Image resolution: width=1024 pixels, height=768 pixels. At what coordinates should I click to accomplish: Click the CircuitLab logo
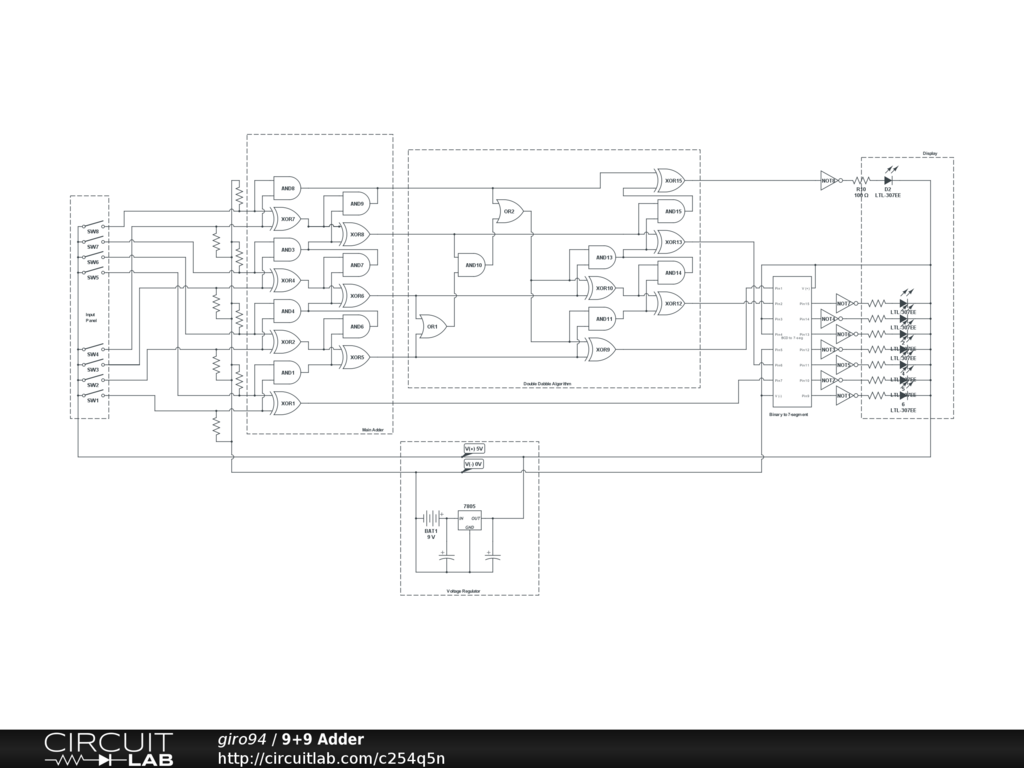(108, 749)
